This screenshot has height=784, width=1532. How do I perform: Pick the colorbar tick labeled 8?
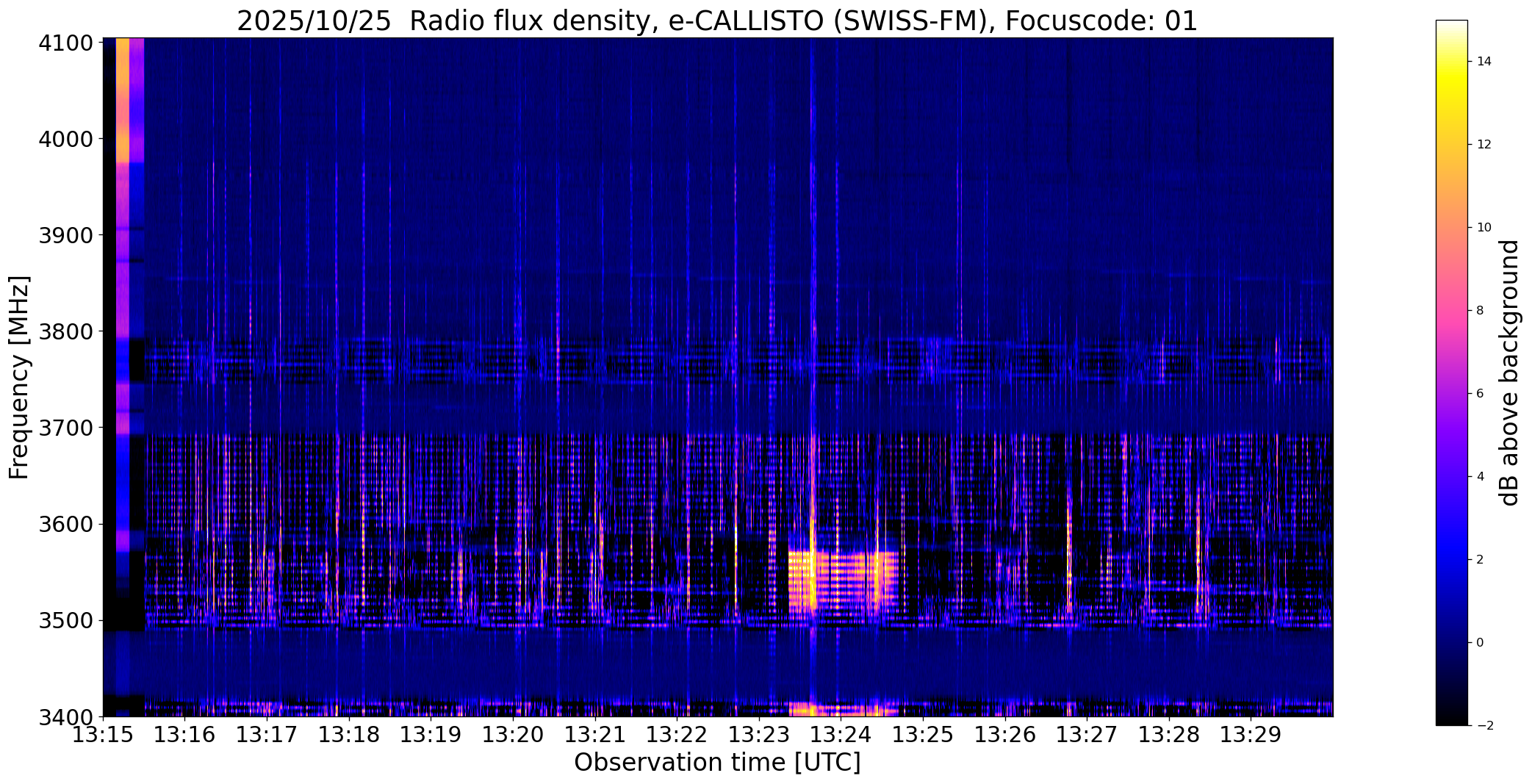coord(1480,311)
